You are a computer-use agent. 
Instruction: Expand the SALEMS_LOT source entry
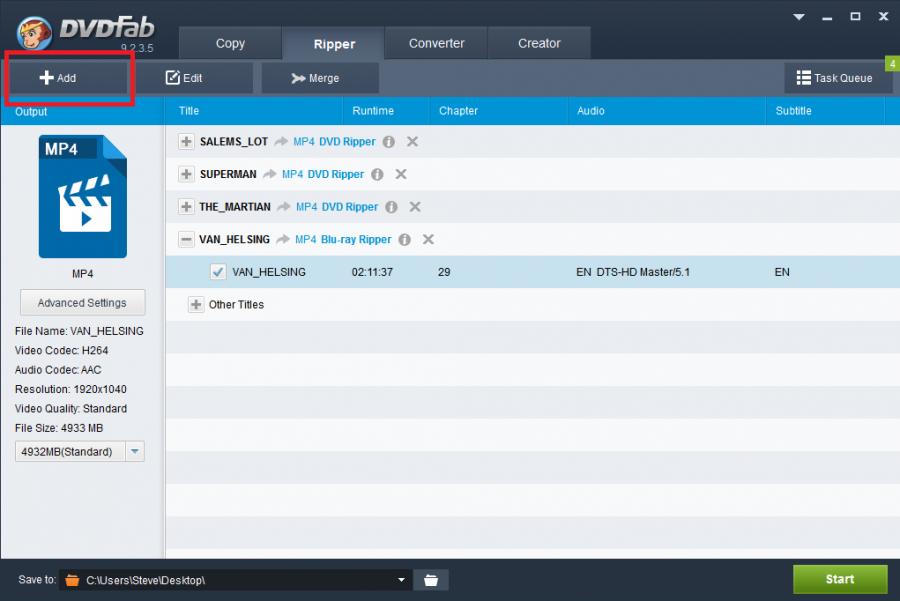pos(186,142)
